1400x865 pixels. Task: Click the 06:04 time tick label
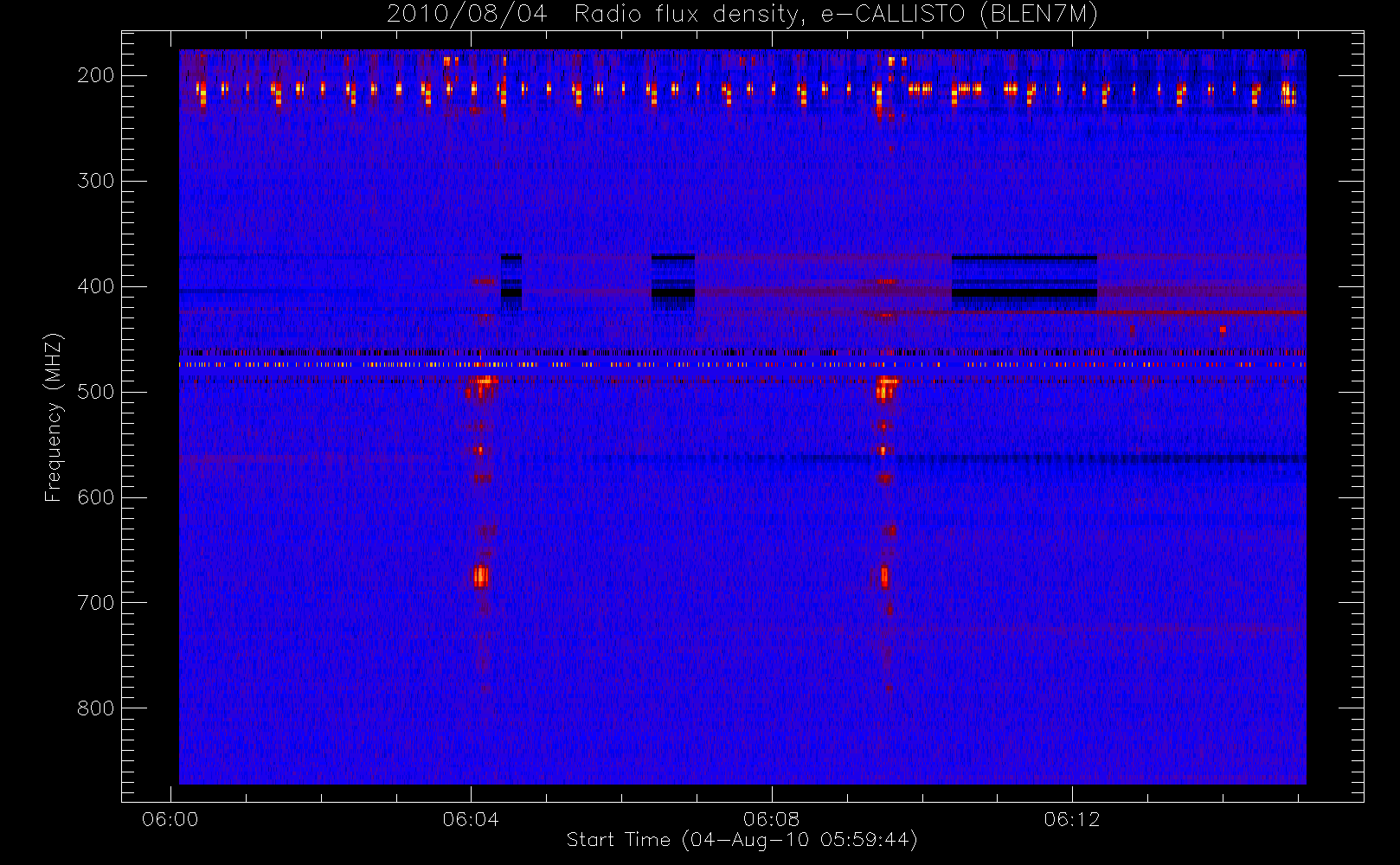pyautogui.click(x=471, y=819)
